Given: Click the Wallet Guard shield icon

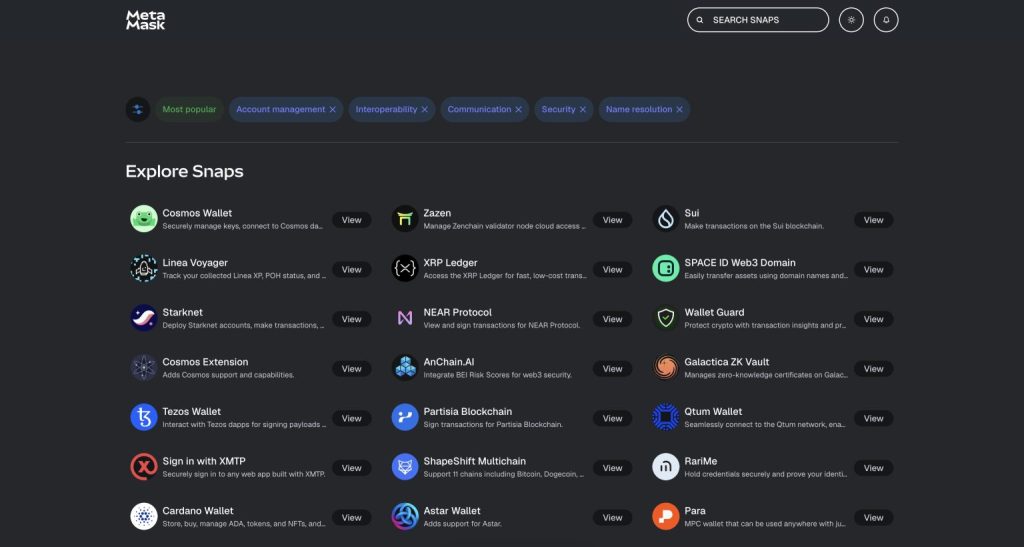Looking at the screenshot, I should [666, 318].
